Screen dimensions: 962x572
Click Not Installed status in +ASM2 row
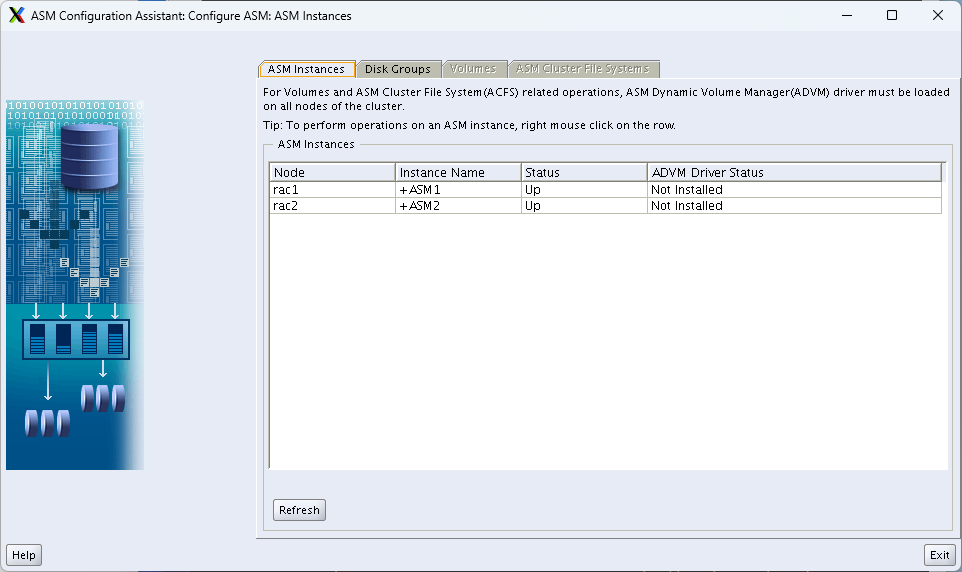[x=795, y=206]
